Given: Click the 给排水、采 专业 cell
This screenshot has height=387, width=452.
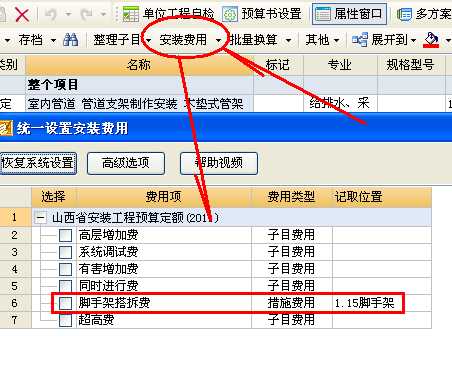Looking at the screenshot, I should pos(340,104).
